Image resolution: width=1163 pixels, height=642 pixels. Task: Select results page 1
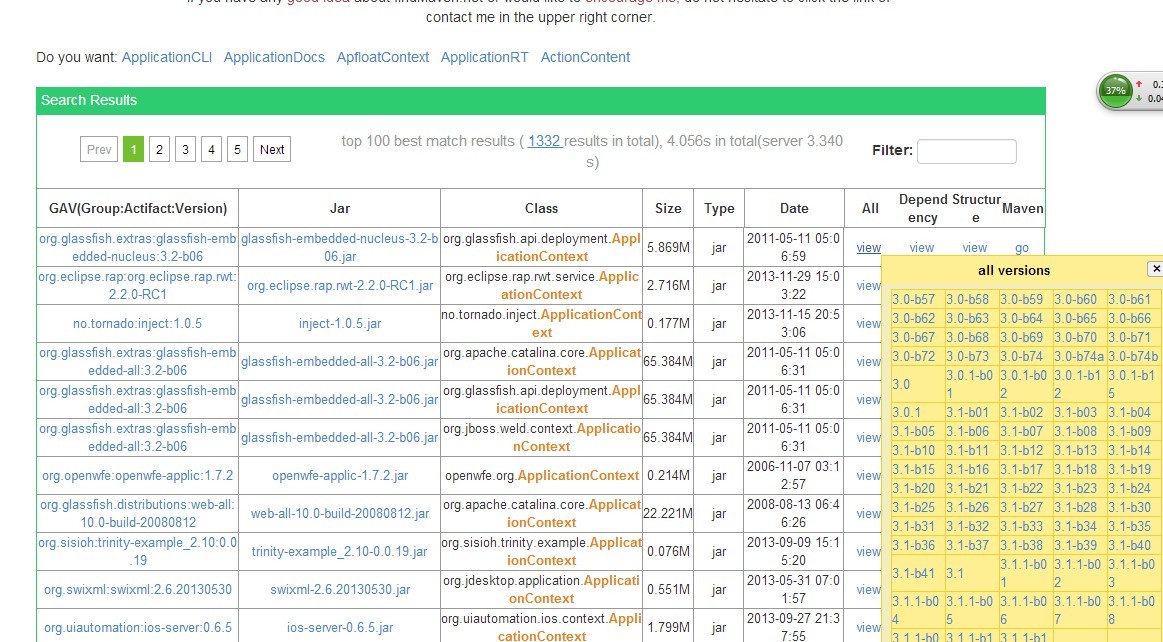[134, 149]
